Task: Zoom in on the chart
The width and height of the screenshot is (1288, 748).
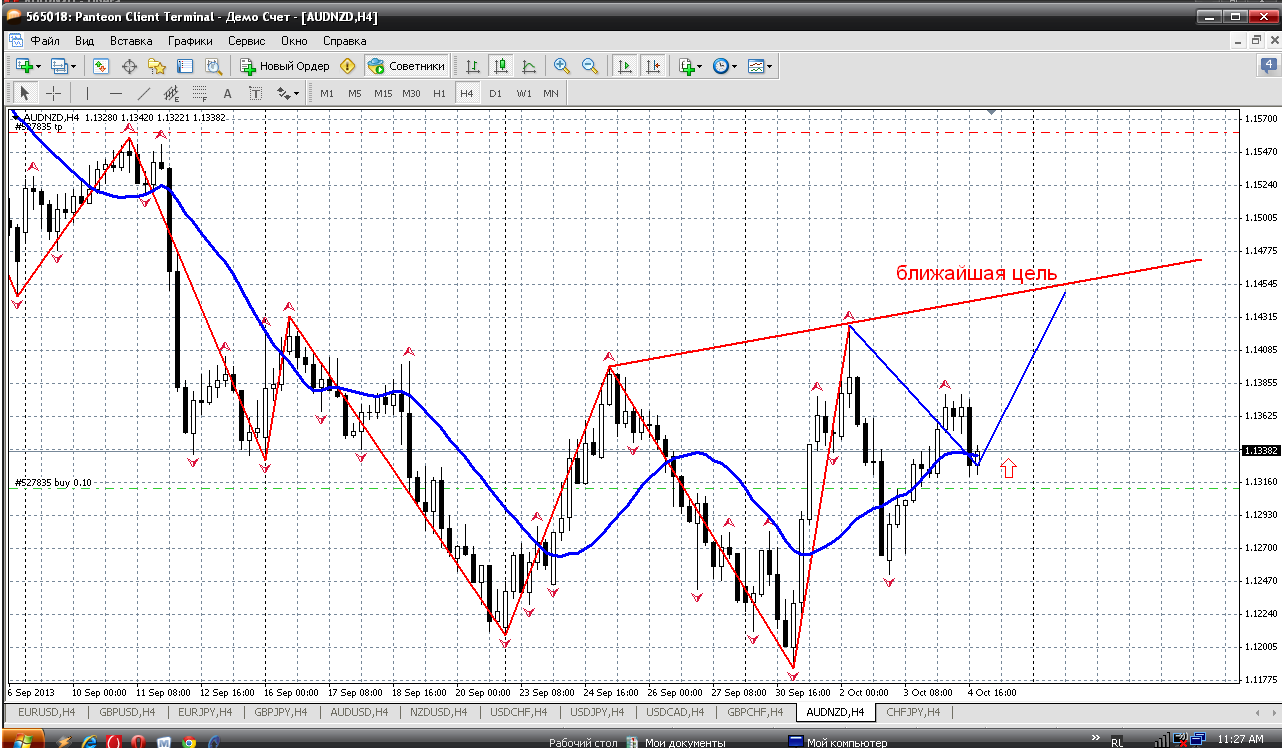Action: 562,66
